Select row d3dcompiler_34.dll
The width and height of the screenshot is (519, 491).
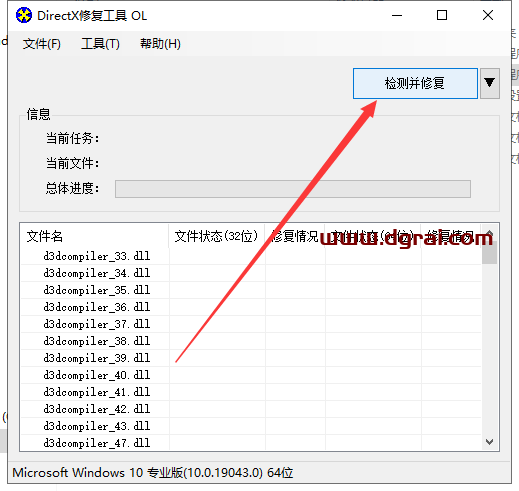pyautogui.click(x=251, y=273)
